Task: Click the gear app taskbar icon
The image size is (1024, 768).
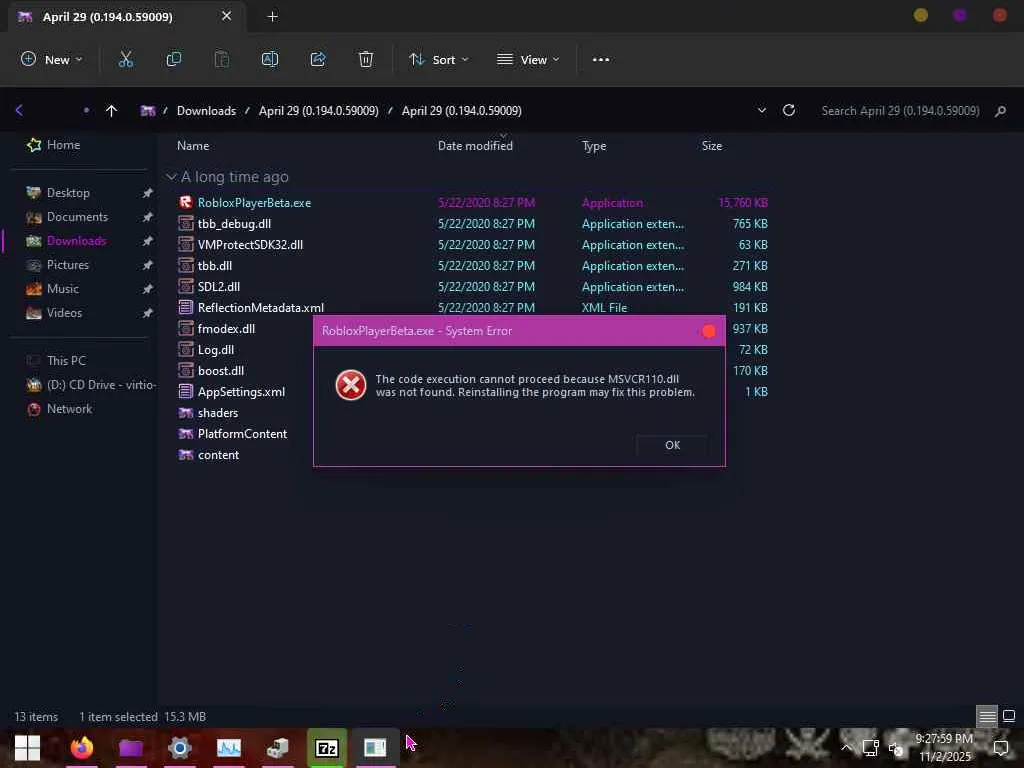Action: [180, 747]
